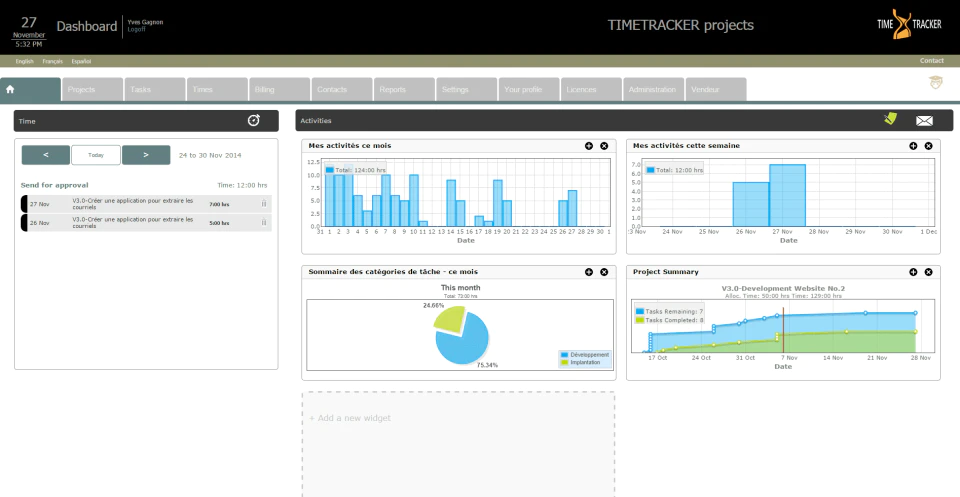Click Tasks Completed legend entry

(669, 320)
